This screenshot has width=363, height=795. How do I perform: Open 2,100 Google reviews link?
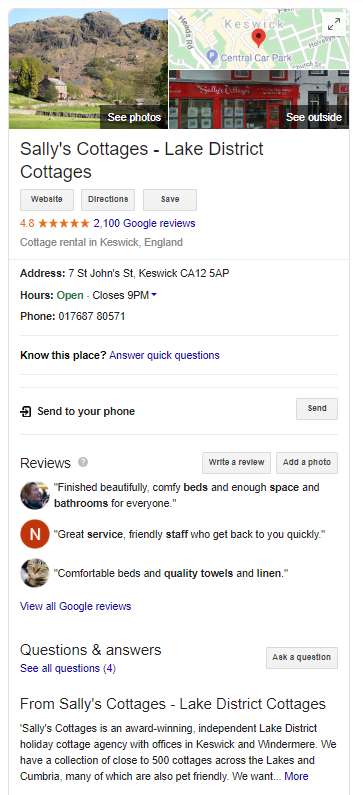(x=144, y=224)
